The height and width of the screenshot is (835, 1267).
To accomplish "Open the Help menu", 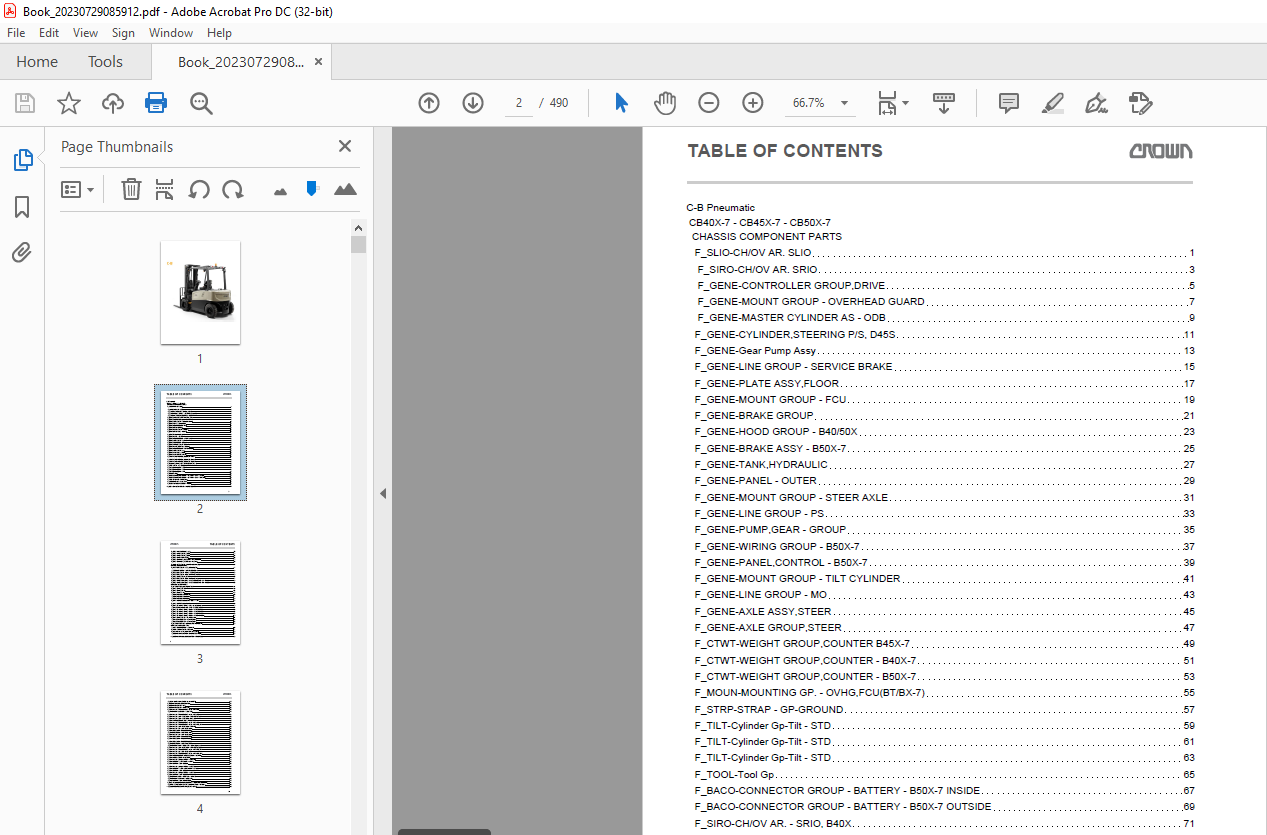I will 219,33.
